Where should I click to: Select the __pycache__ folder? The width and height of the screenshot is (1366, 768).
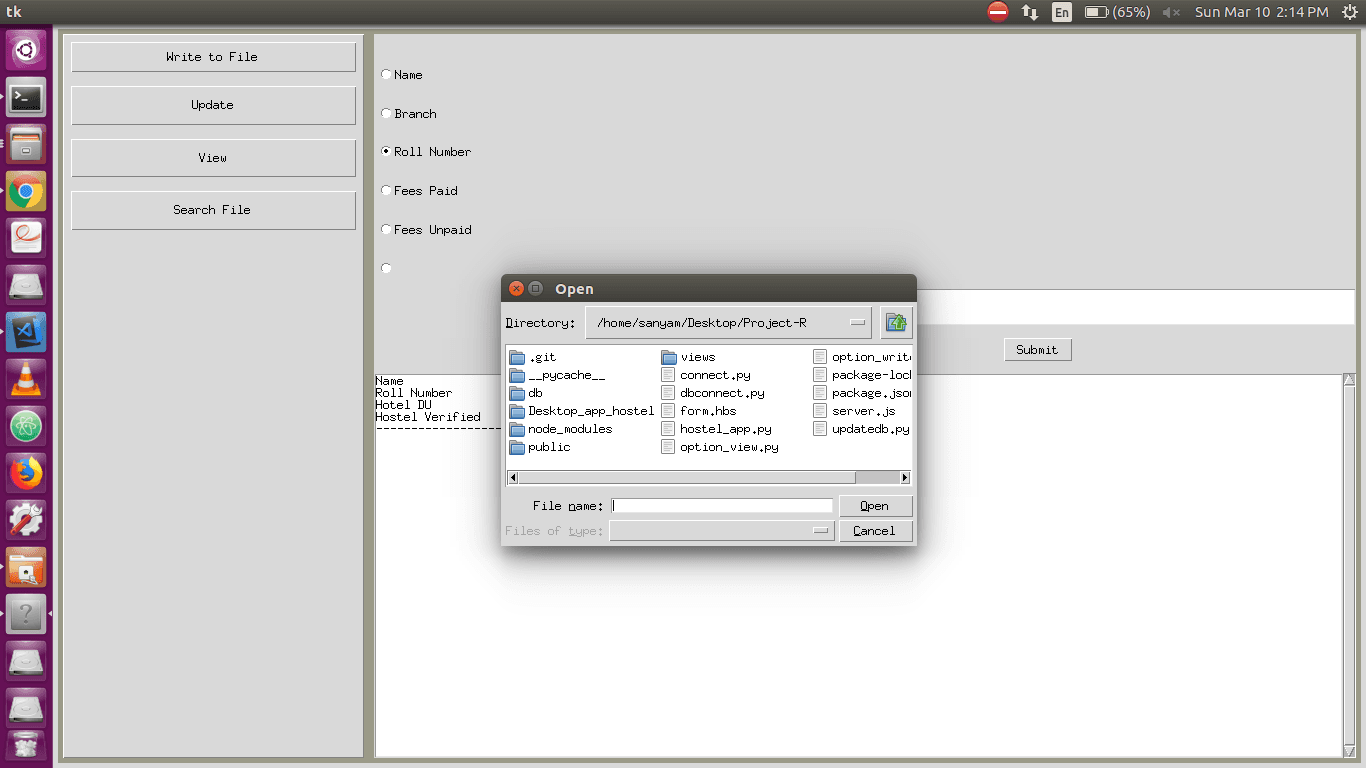point(557,375)
